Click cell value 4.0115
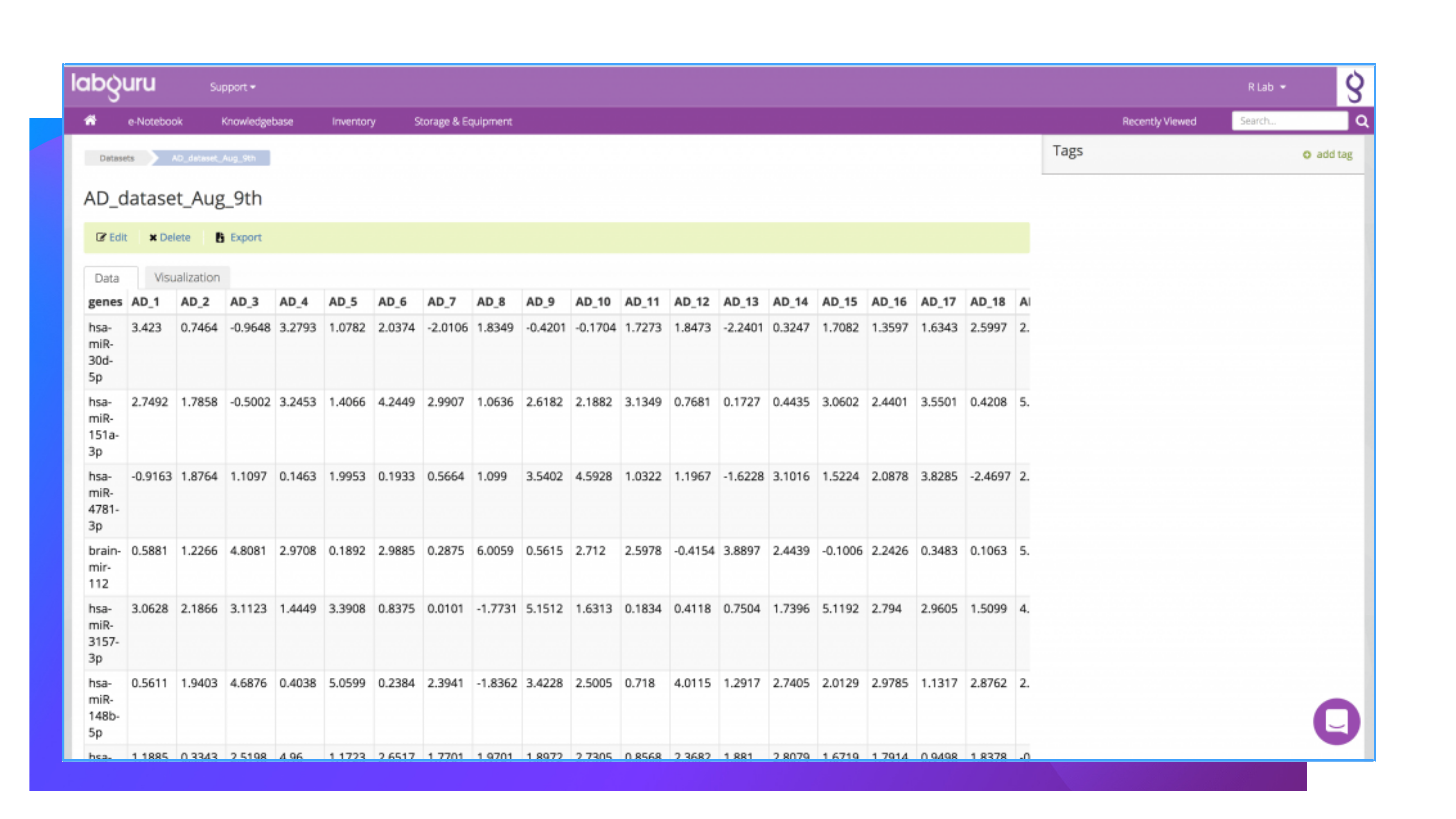 (x=692, y=683)
